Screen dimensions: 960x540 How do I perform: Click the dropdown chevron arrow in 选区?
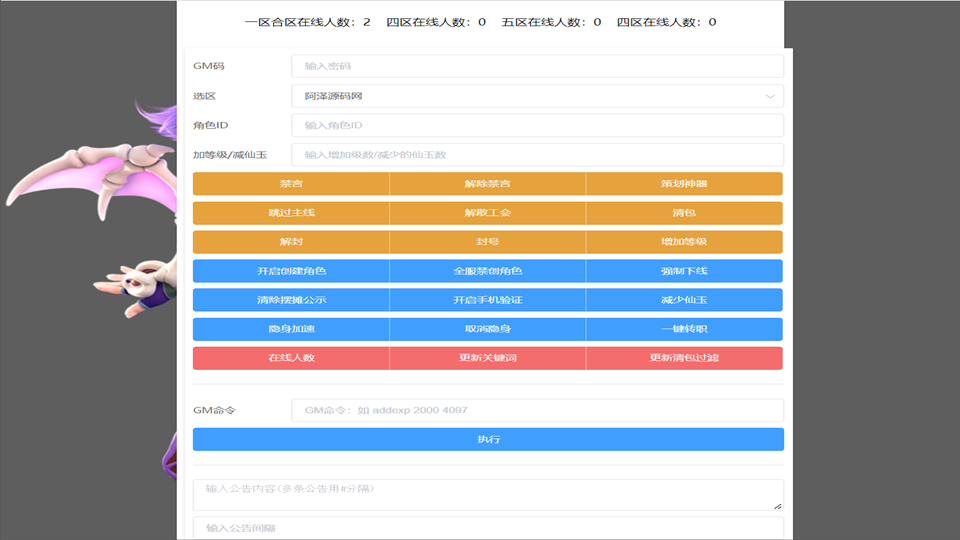[x=770, y=96]
